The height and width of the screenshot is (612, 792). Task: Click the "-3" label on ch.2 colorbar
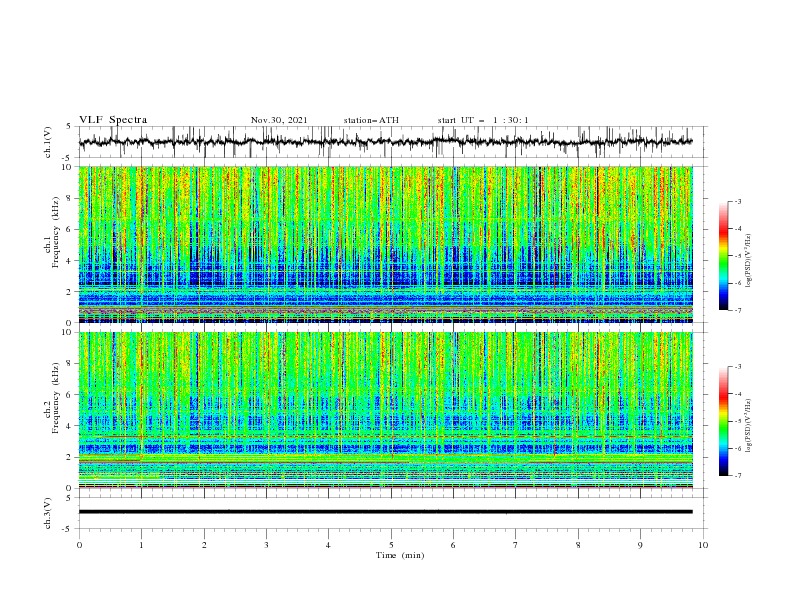click(738, 367)
